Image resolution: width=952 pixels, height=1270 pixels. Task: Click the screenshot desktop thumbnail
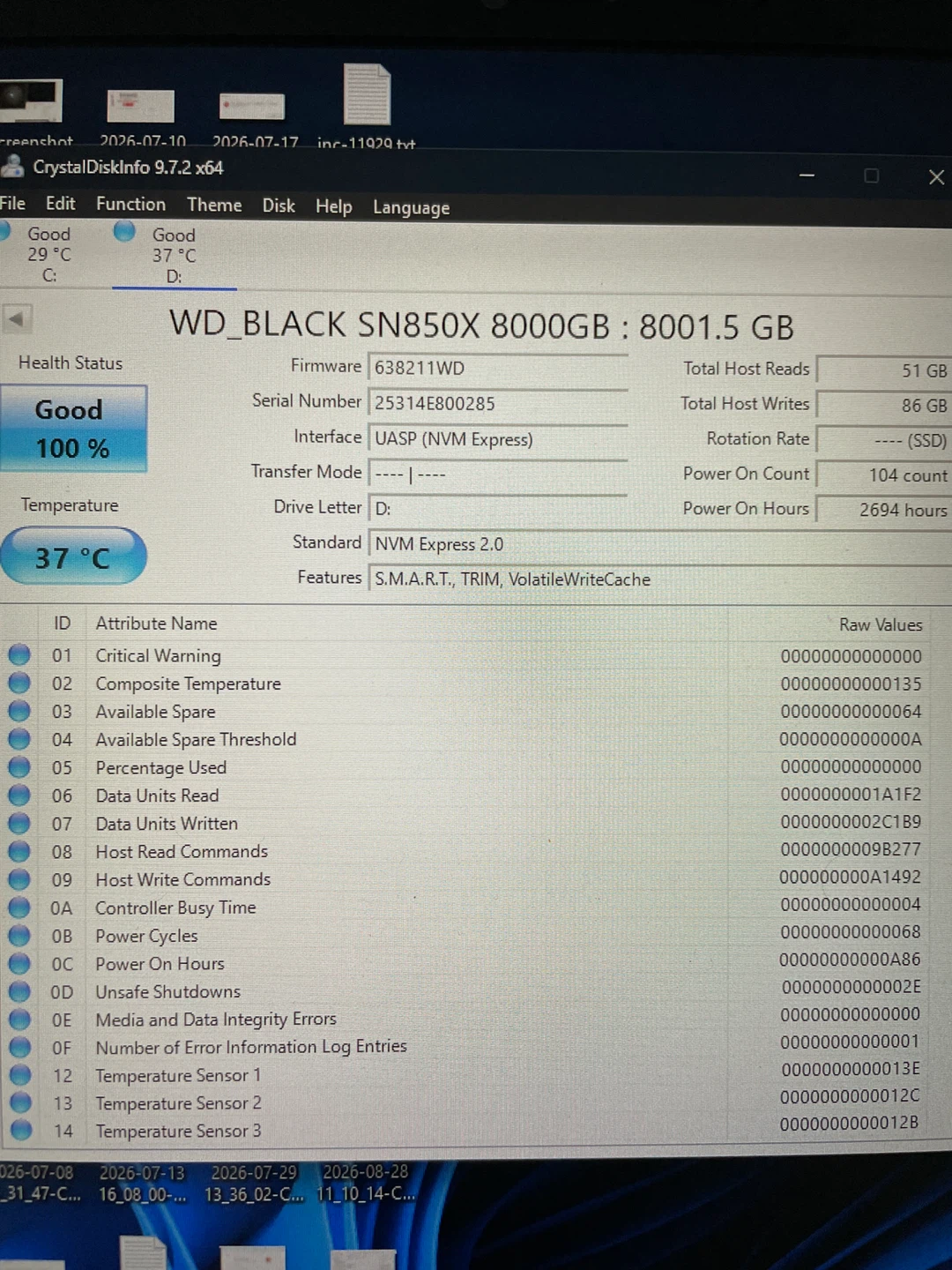31,100
